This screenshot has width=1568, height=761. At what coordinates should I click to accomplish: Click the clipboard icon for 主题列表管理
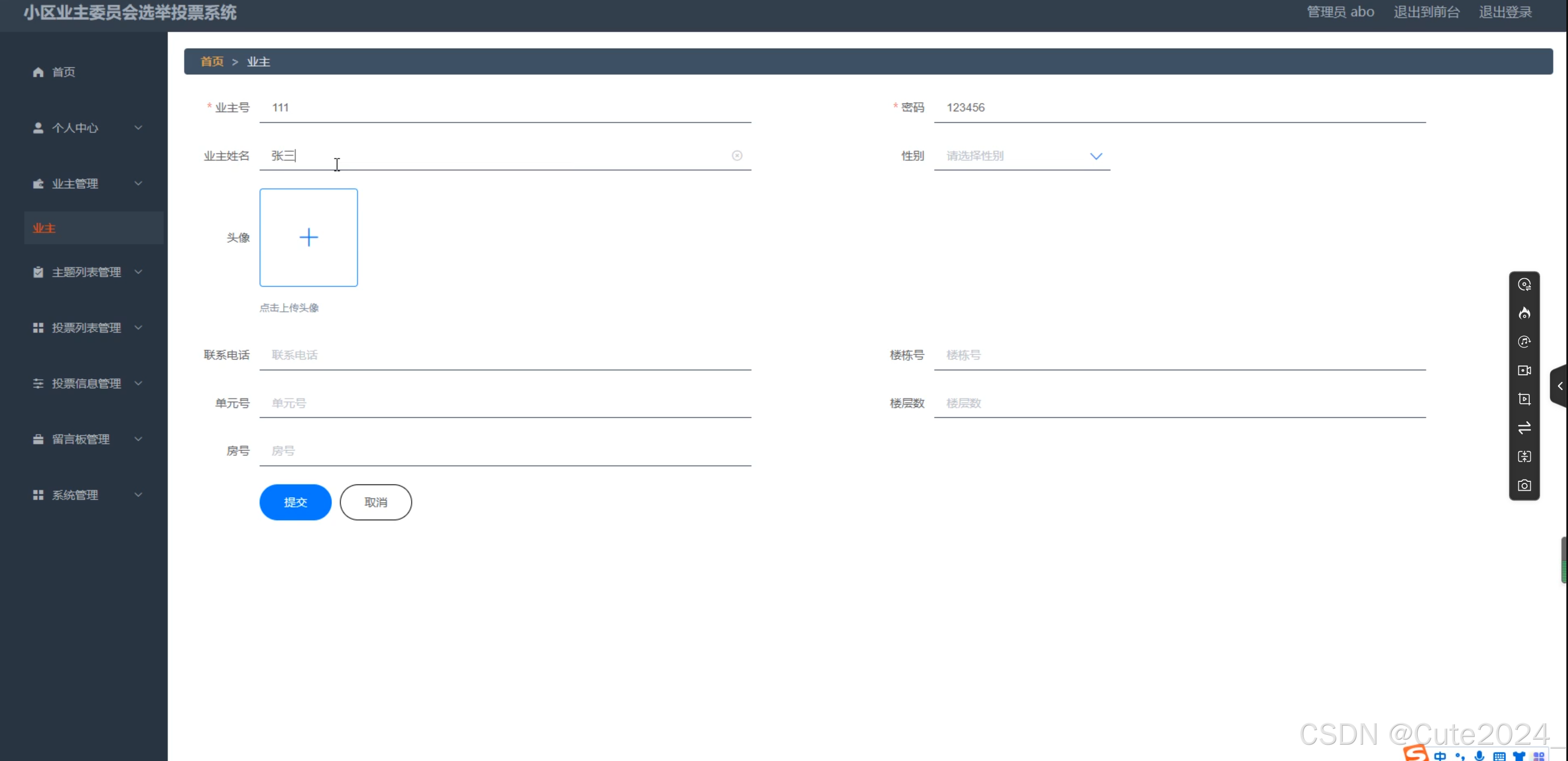38,272
